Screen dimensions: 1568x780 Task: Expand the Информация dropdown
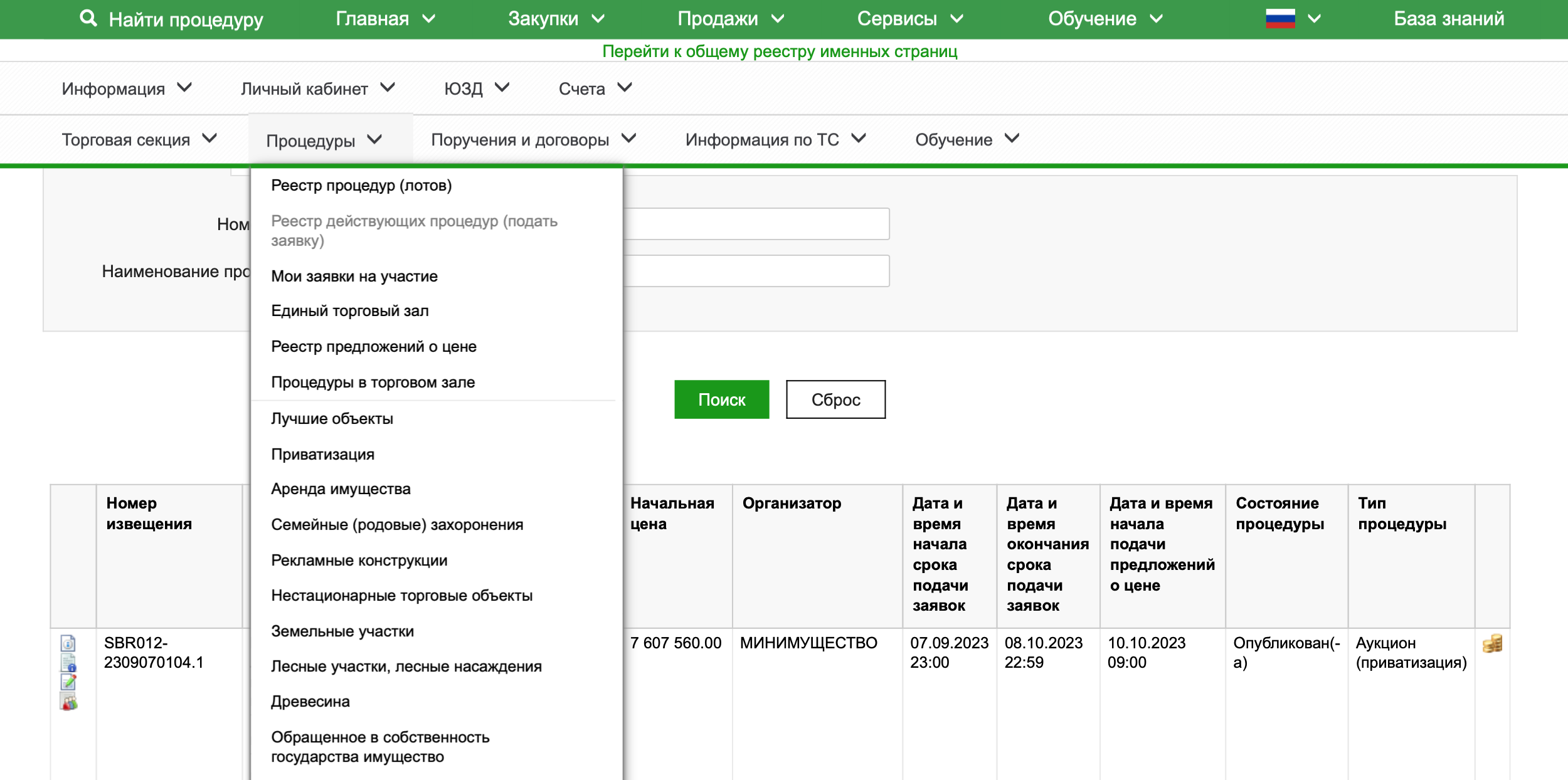[x=127, y=88]
